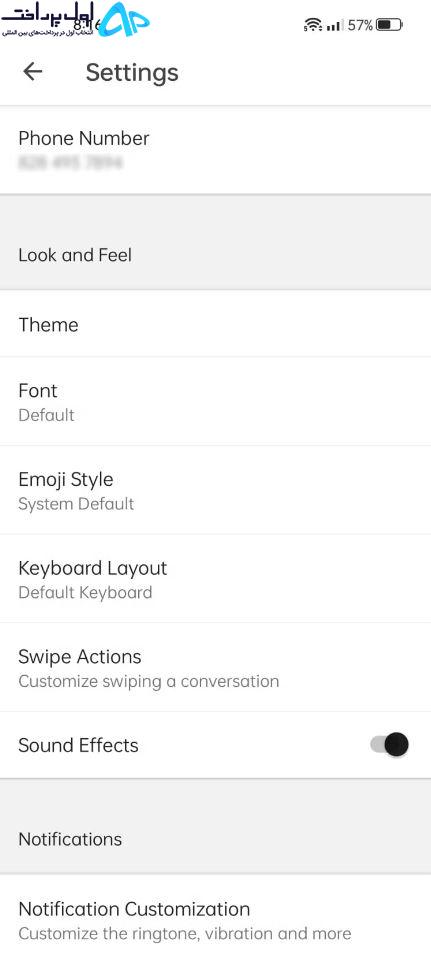
Task: Open Notification Customization settings
Action: click(215, 919)
